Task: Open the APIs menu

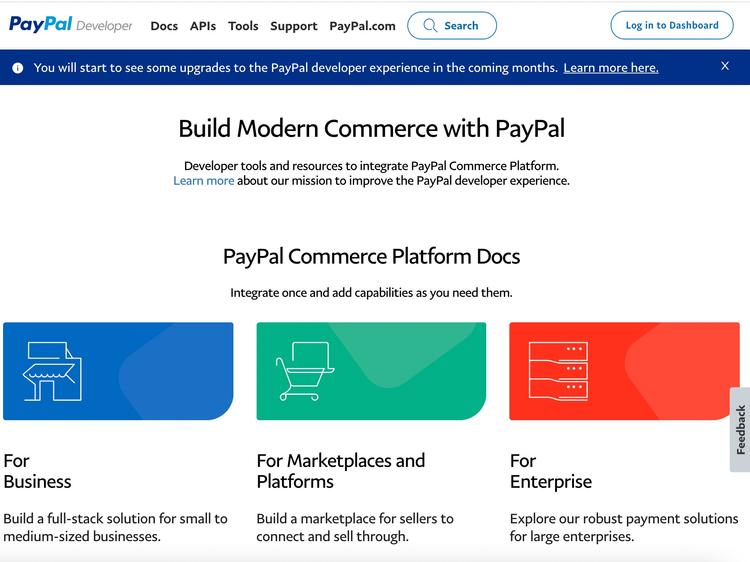Action: pos(203,26)
